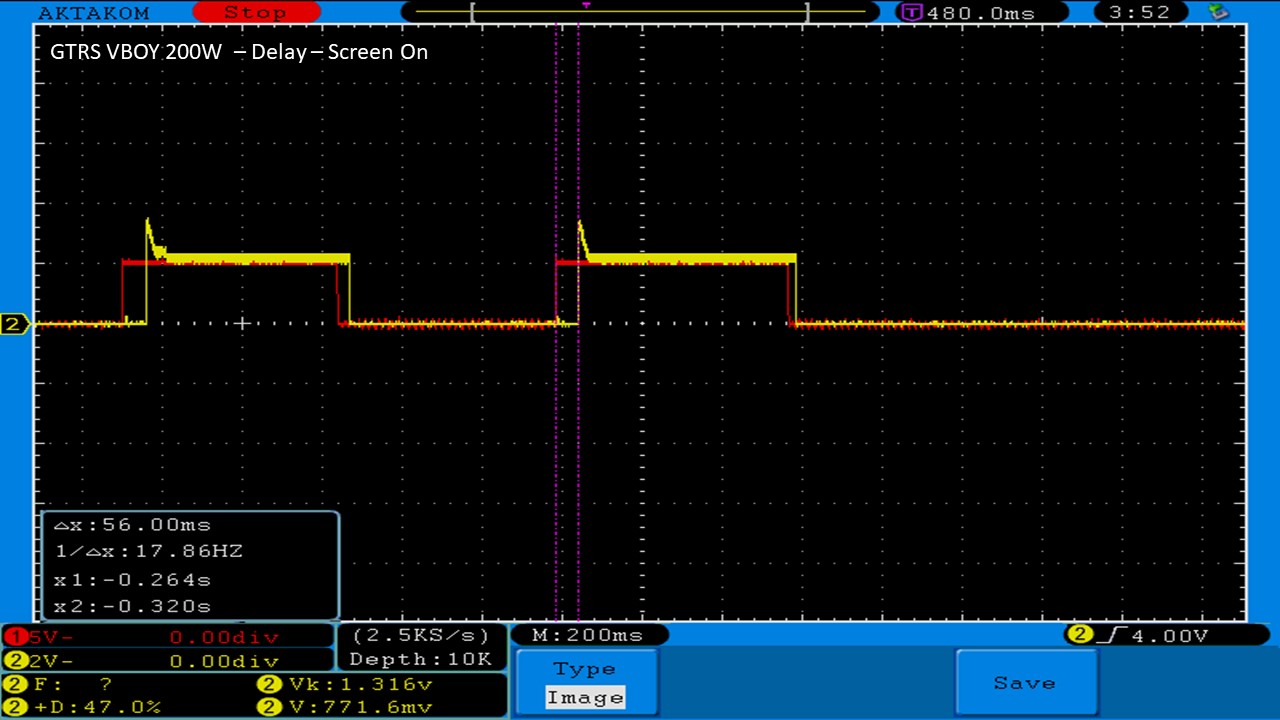Click the Save button
The width and height of the screenshot is (1280, 720).
tap(1025, 683)
